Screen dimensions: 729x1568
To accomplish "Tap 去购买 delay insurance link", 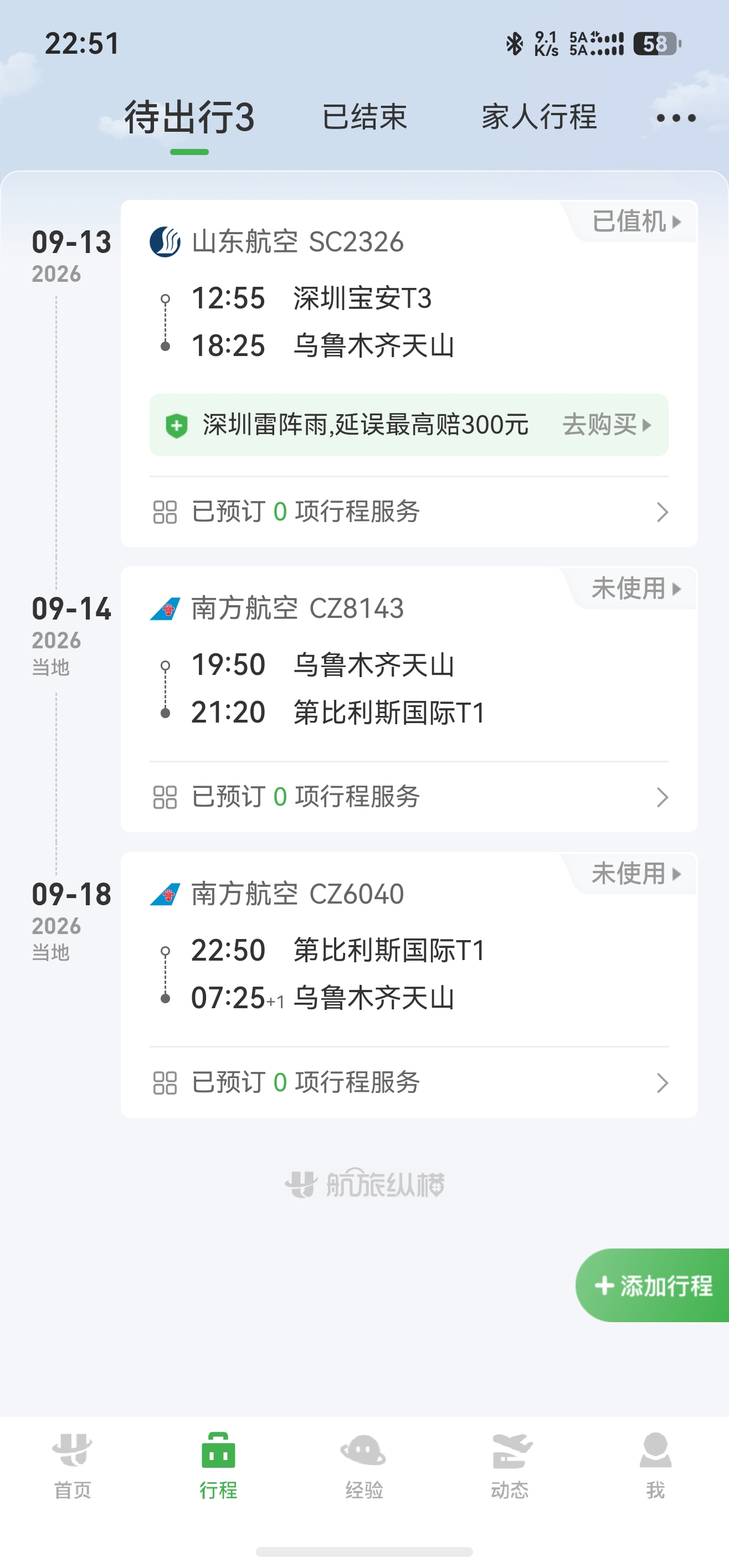I will click(x=607, y=425).
